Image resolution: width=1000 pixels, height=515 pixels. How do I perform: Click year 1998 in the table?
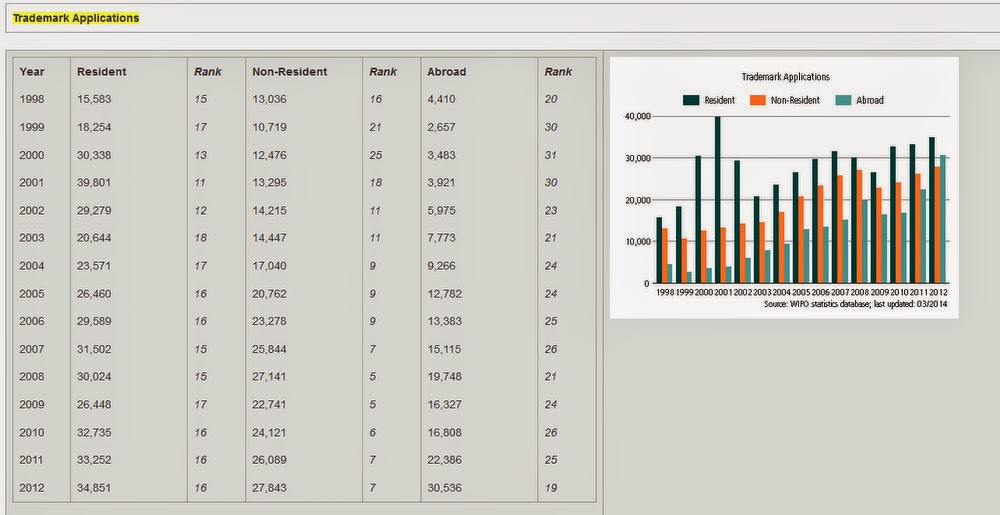coord(32,99)
